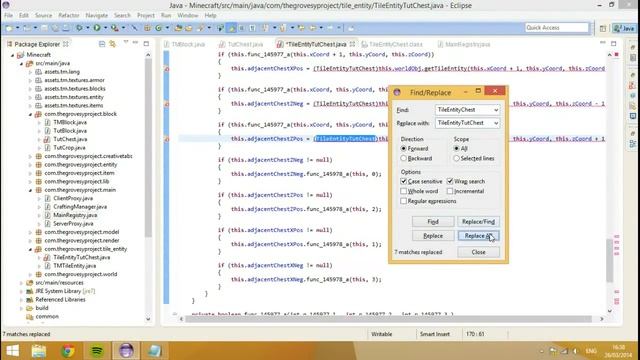Open the Navigate menu
The image size is (640, 360).
coord(97,16)
